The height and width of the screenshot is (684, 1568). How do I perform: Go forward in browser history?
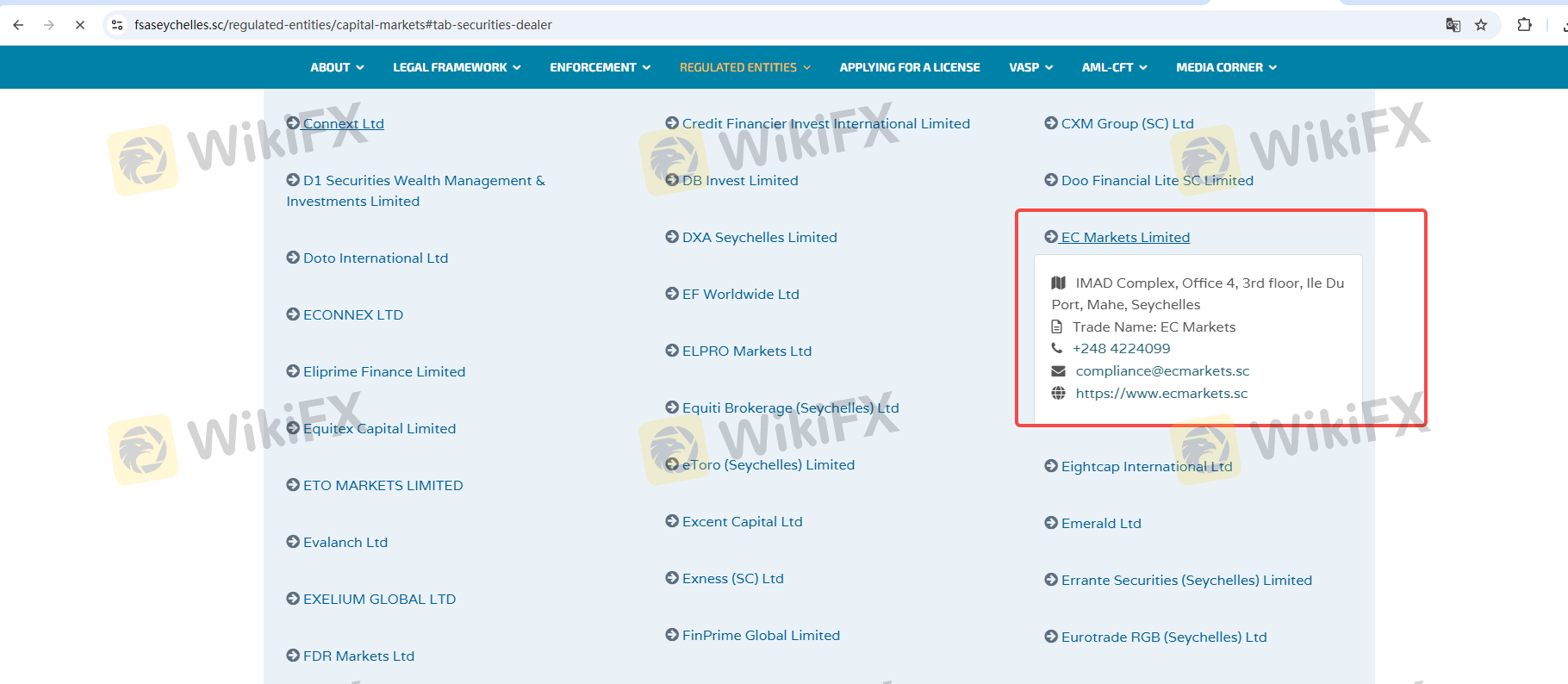pyautogui.click(x=49, y=25)
